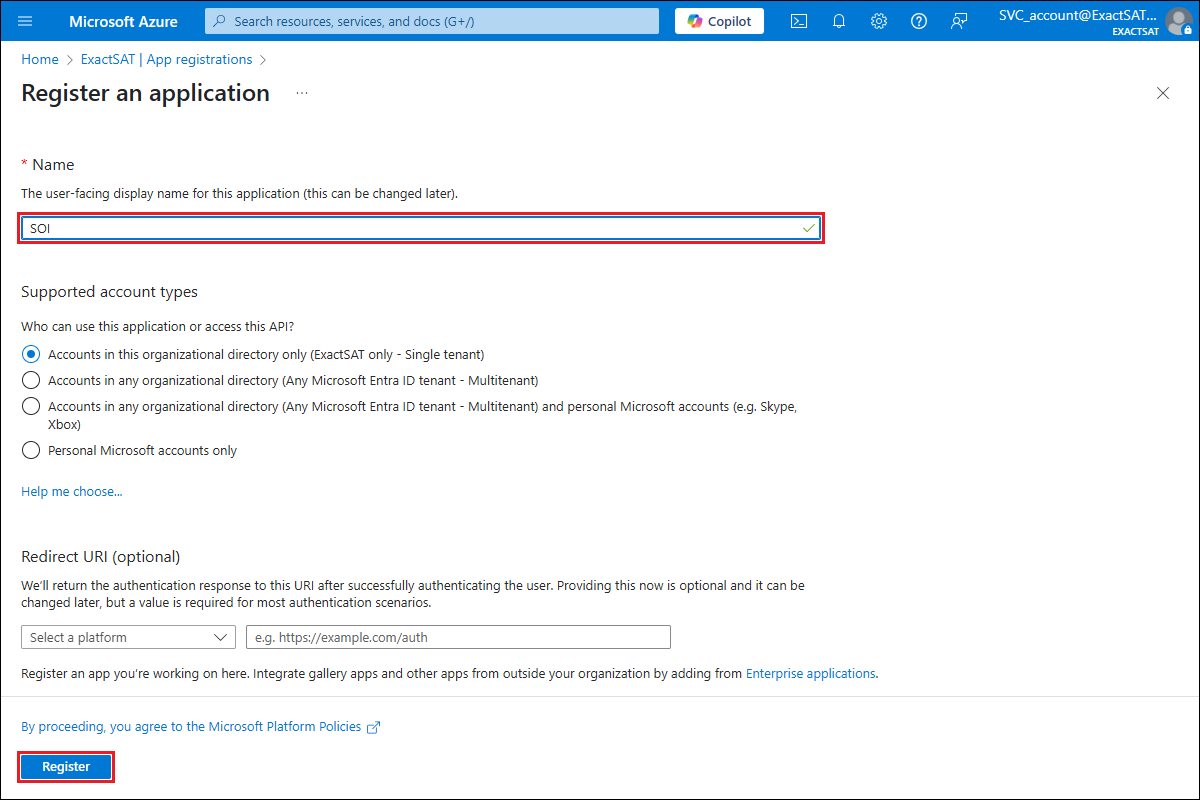1200x800 pixels.
Task: Click the ellipsis next to Register an application
Action: tap(302, 93)
